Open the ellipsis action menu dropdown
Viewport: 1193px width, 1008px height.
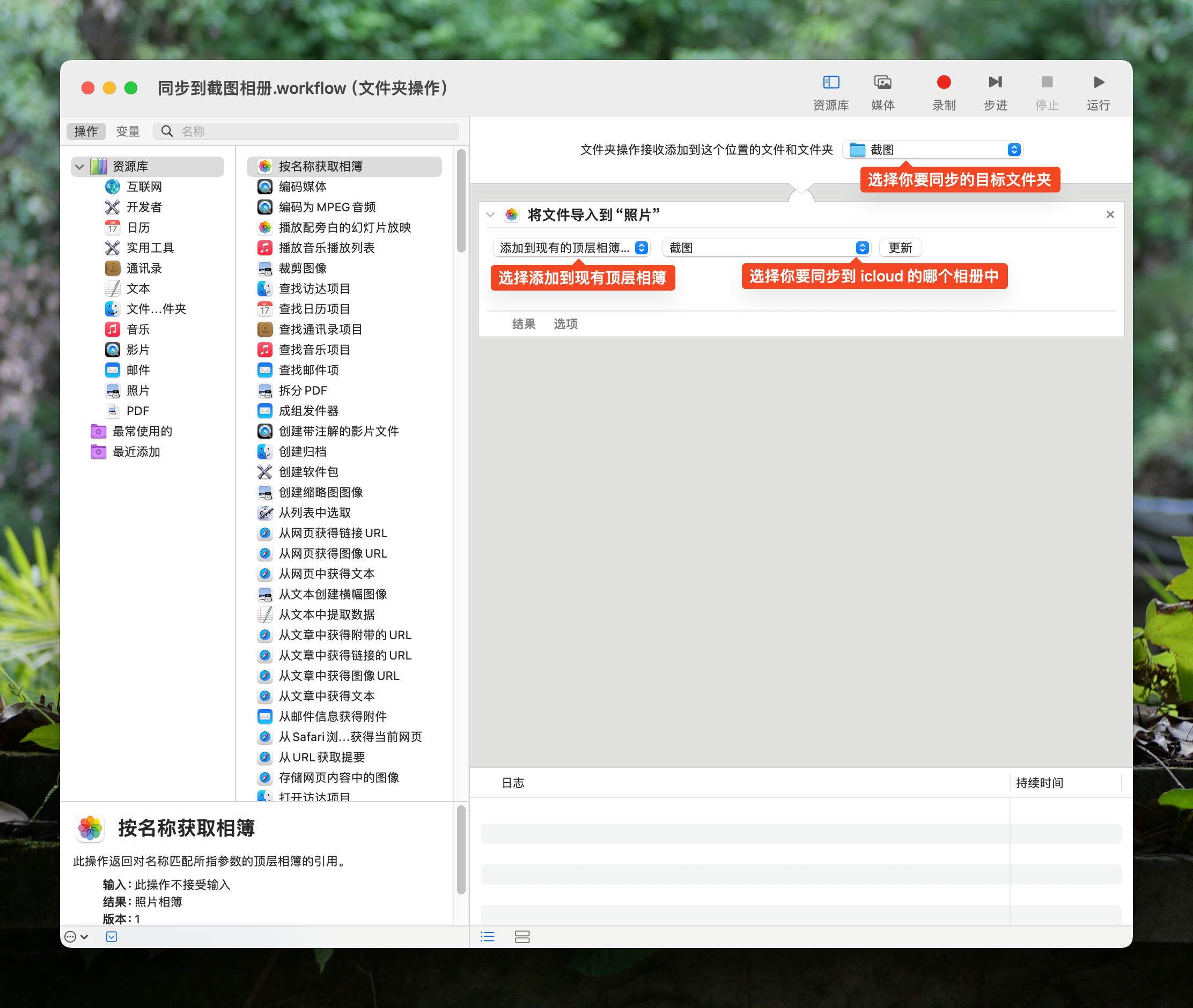coord(77,937)
